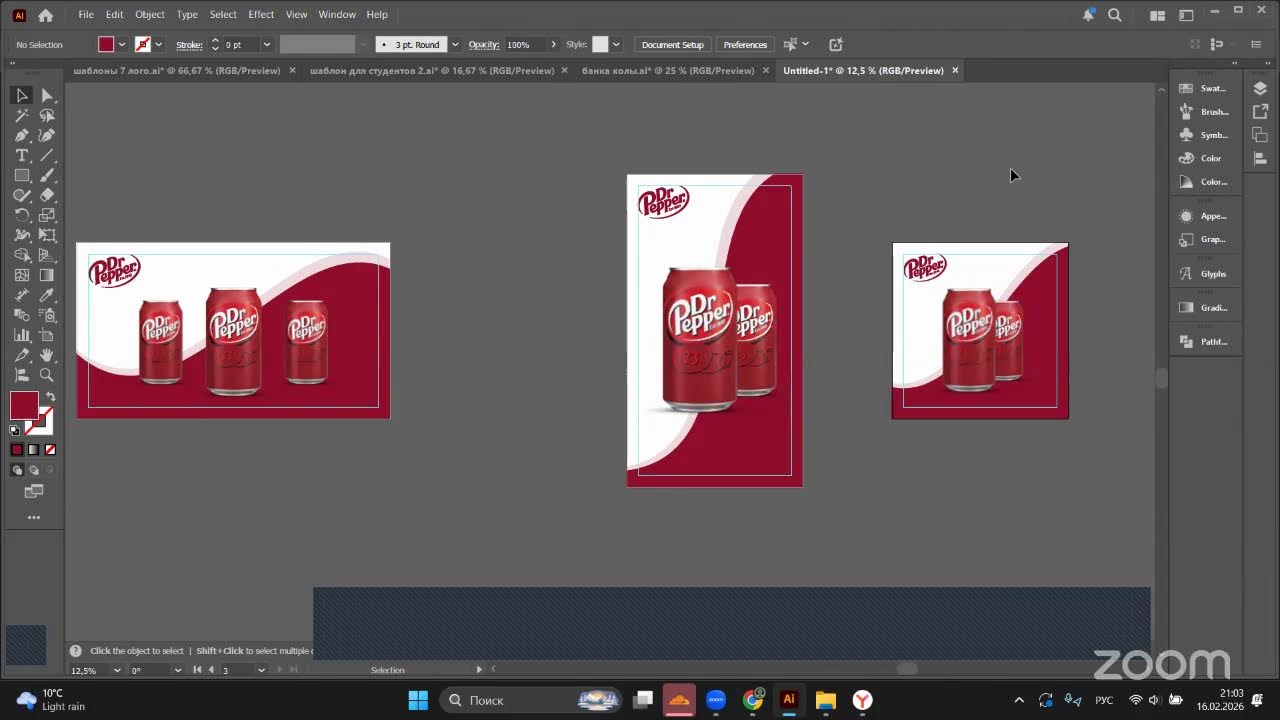The height and width of the screenshot is (720, 1280).
Task: Activate the Zoom tool in toolbar
Action: pyautogui.click(x=47, y=376)
